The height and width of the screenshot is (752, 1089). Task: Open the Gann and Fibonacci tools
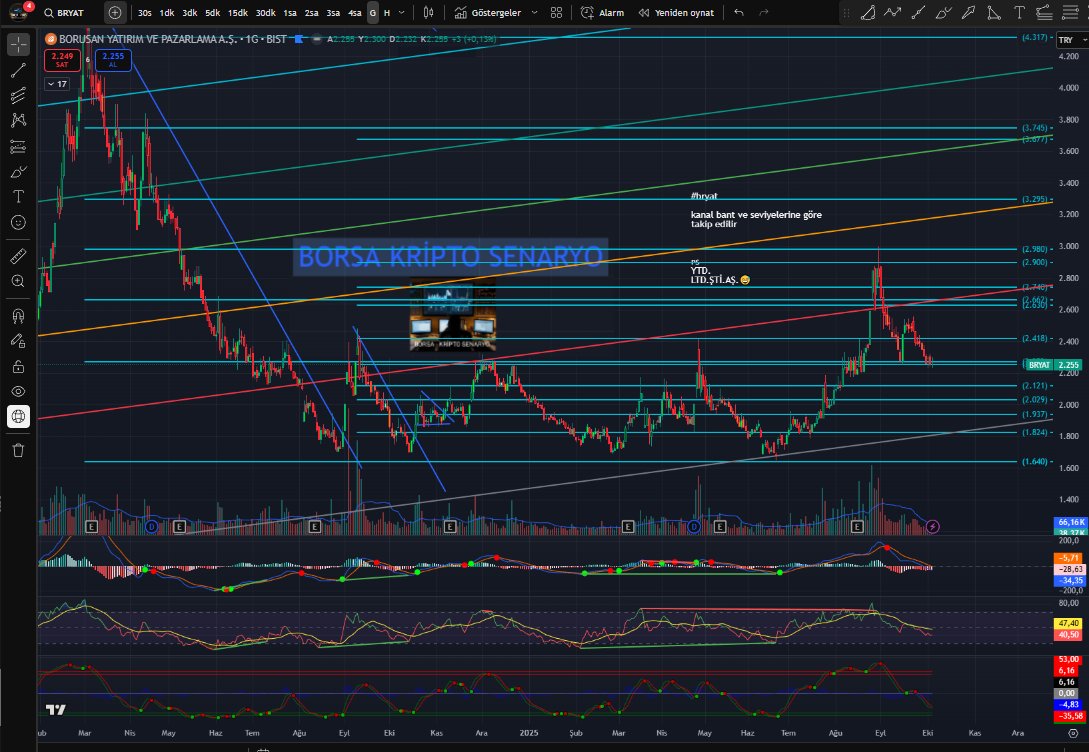tap(18, 95)
